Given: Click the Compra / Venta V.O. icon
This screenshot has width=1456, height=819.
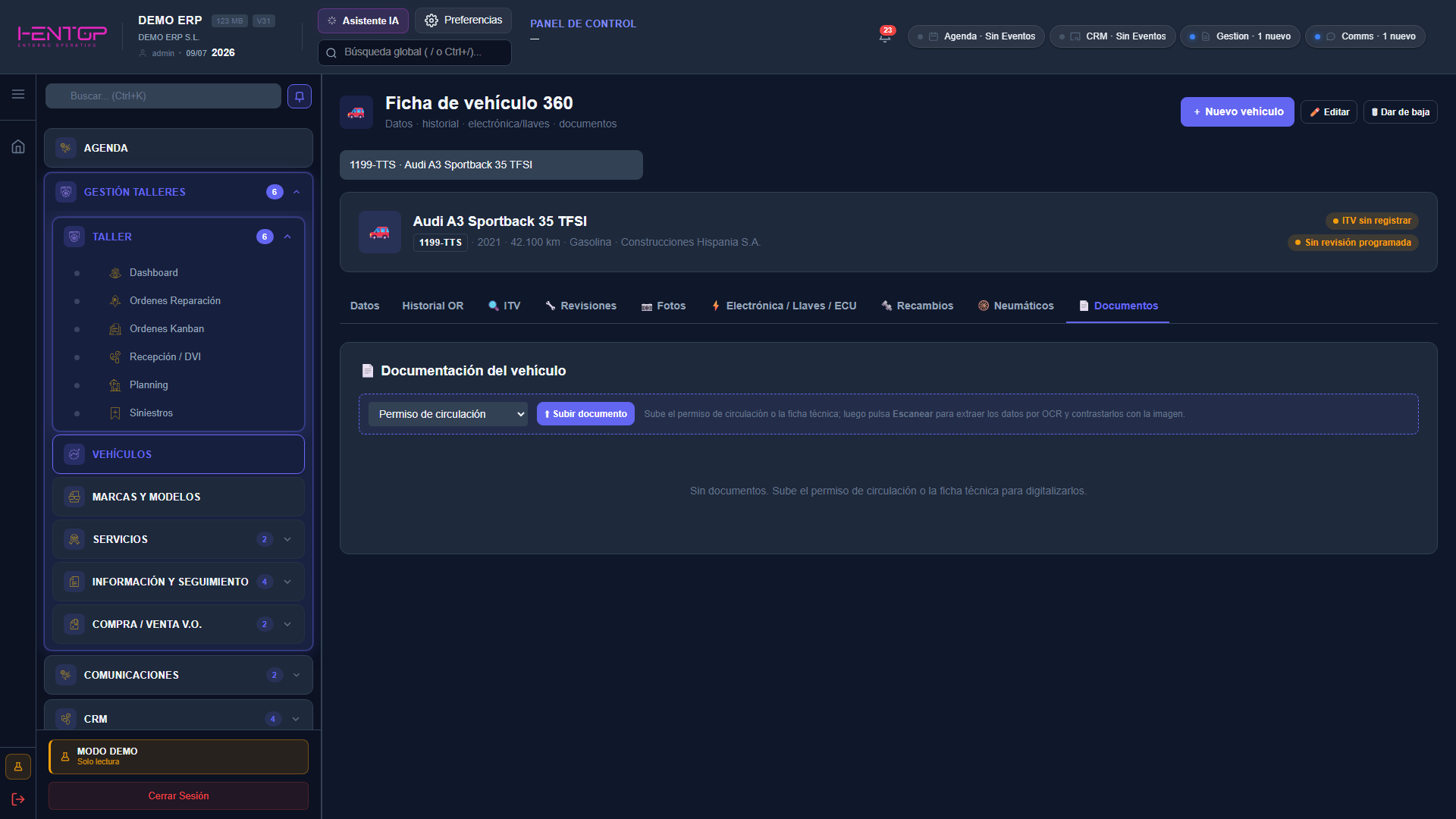Looking at the screenshot, I should (74, 624).
